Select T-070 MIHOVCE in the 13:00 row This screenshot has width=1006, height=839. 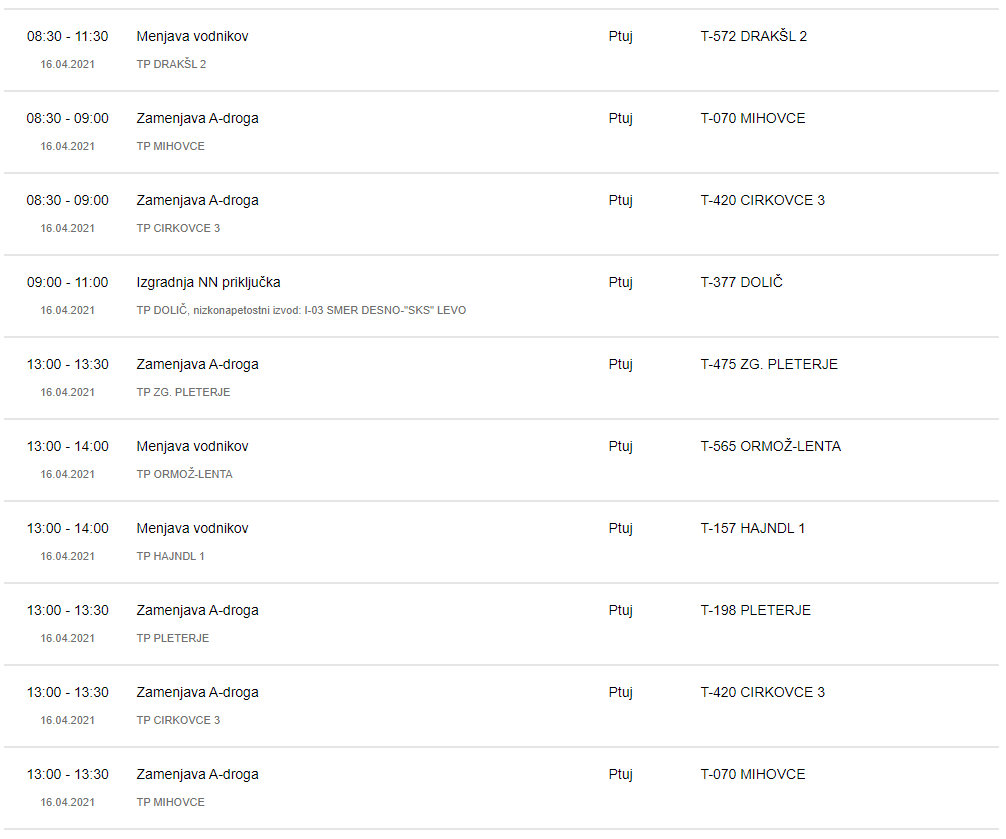[x=752, y=774]
